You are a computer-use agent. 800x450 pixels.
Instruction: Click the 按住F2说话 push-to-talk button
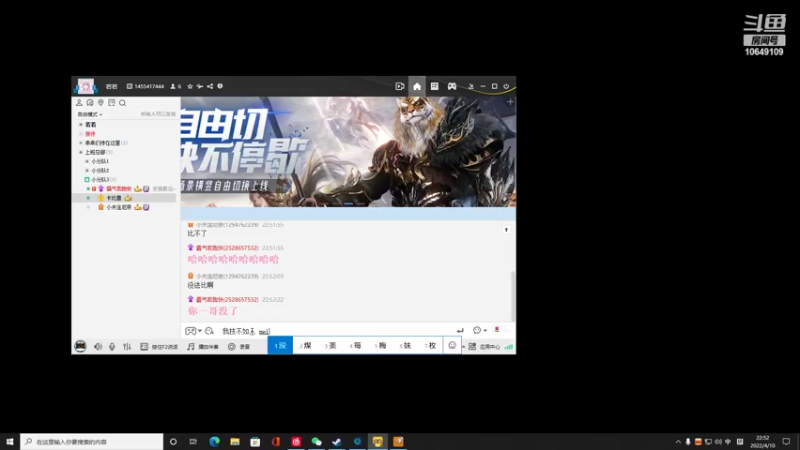(159, 346)
